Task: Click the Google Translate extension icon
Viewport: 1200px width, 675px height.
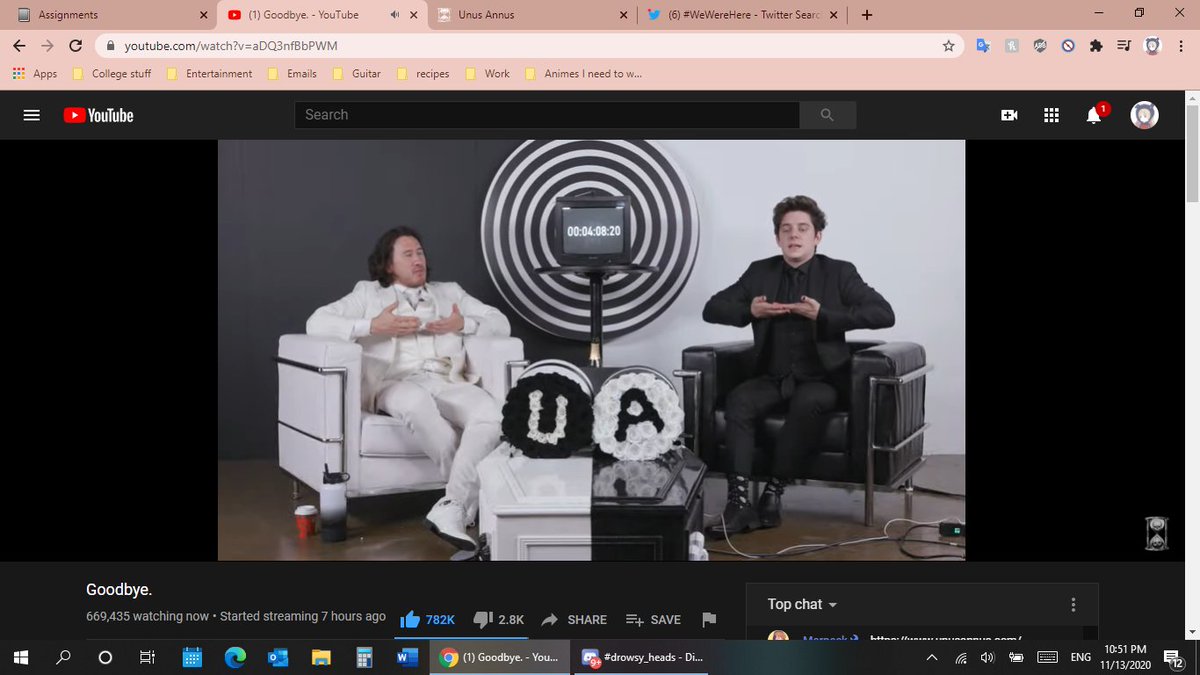Action: pyautogui.click(x=982, y=45)
